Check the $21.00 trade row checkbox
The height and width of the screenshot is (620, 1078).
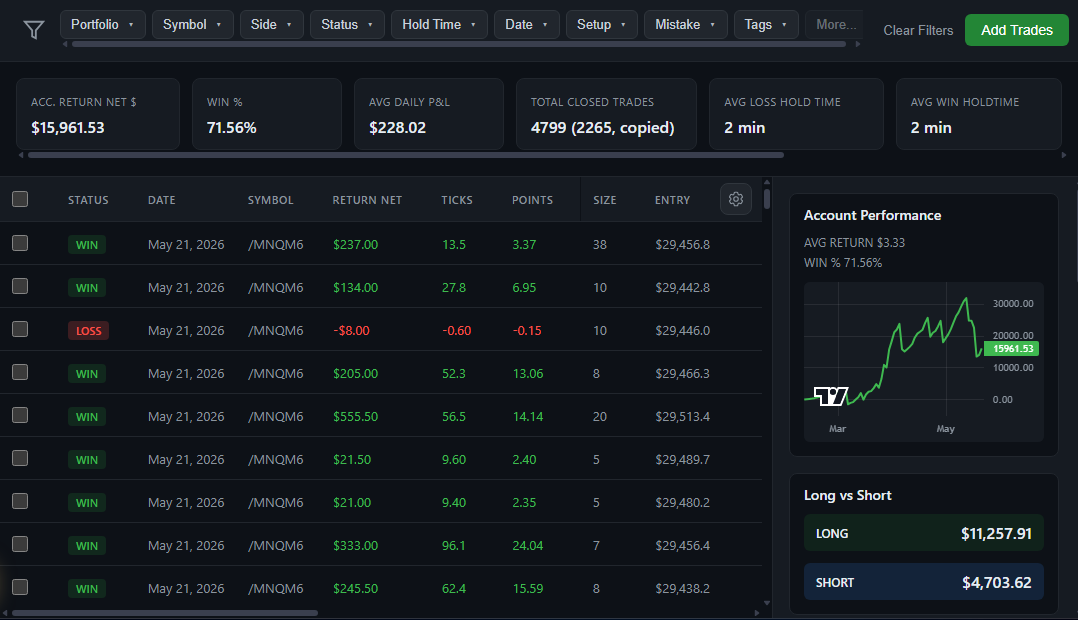click(x=20, y=501)
